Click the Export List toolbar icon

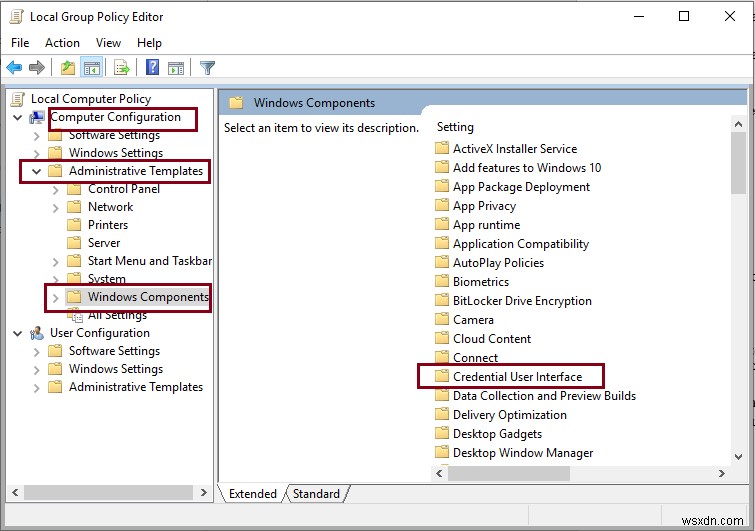[x=122, y=68]
